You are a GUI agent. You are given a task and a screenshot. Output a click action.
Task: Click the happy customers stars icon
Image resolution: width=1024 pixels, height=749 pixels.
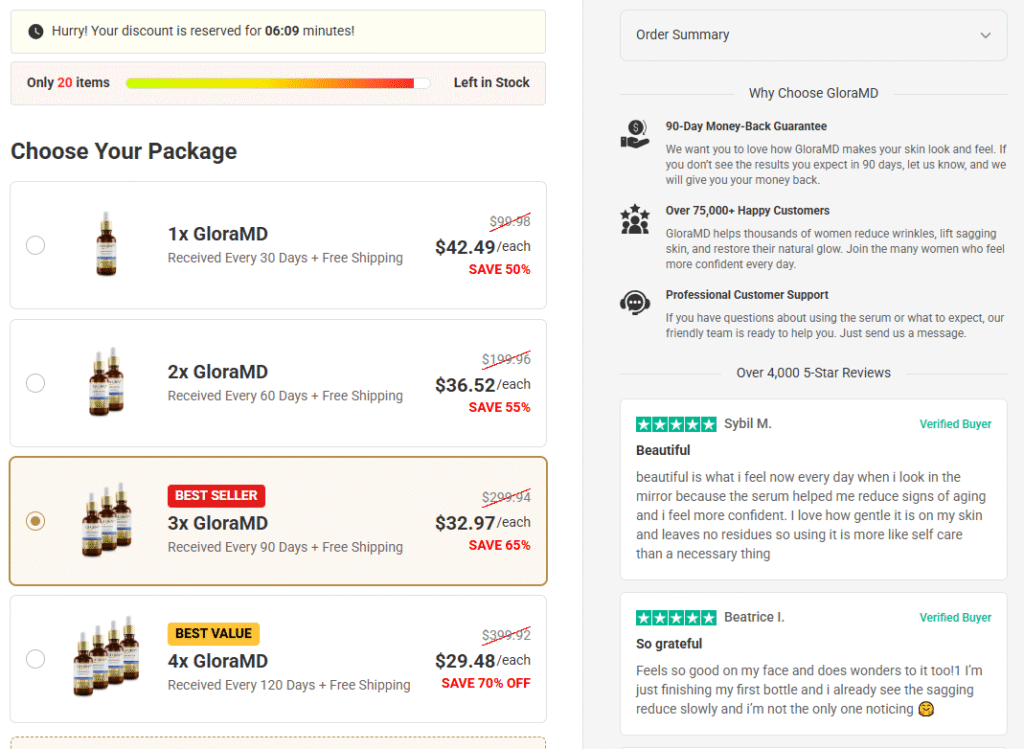(635, 218)
